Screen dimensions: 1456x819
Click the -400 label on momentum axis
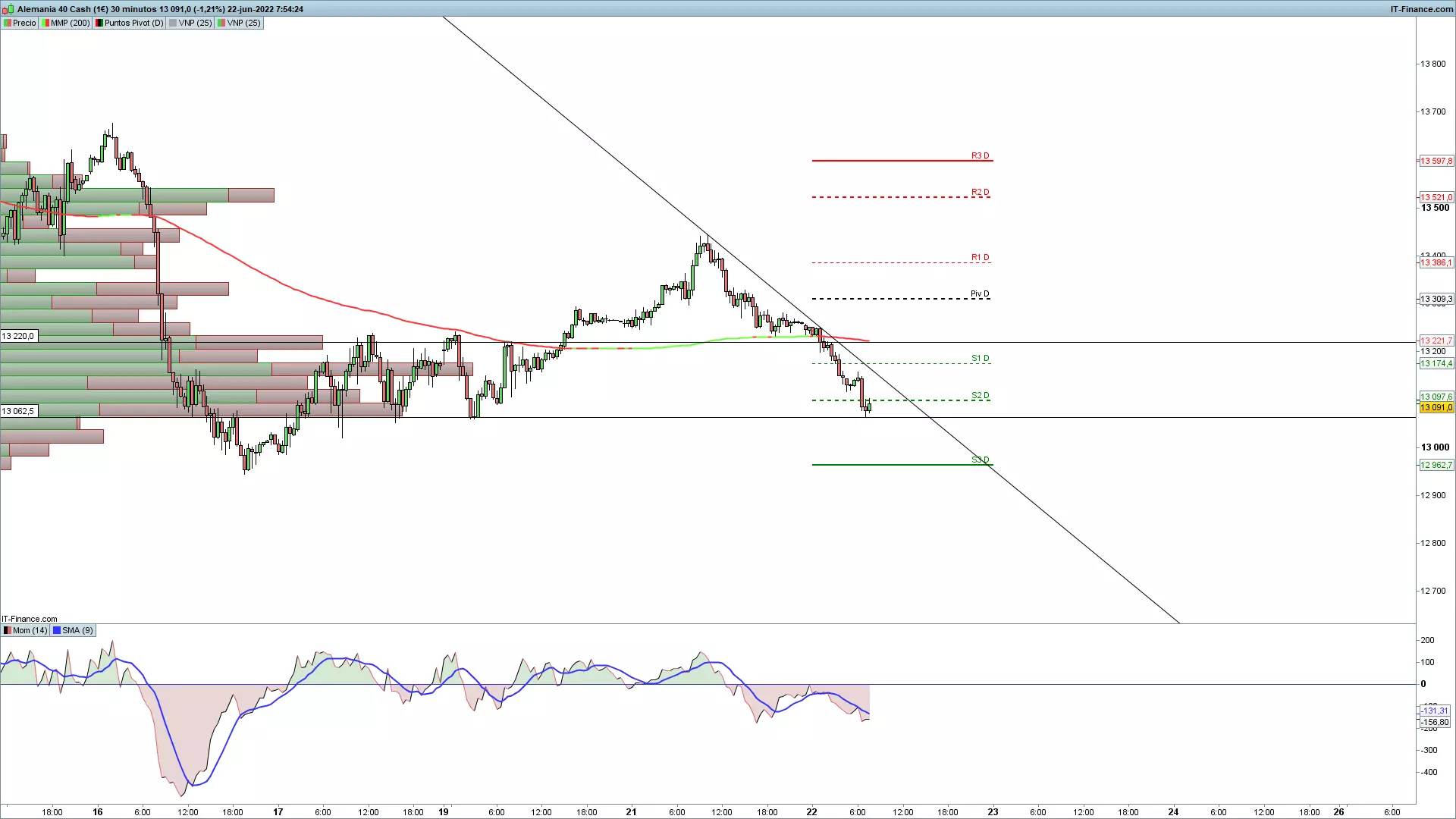(x=1429, y=772)
